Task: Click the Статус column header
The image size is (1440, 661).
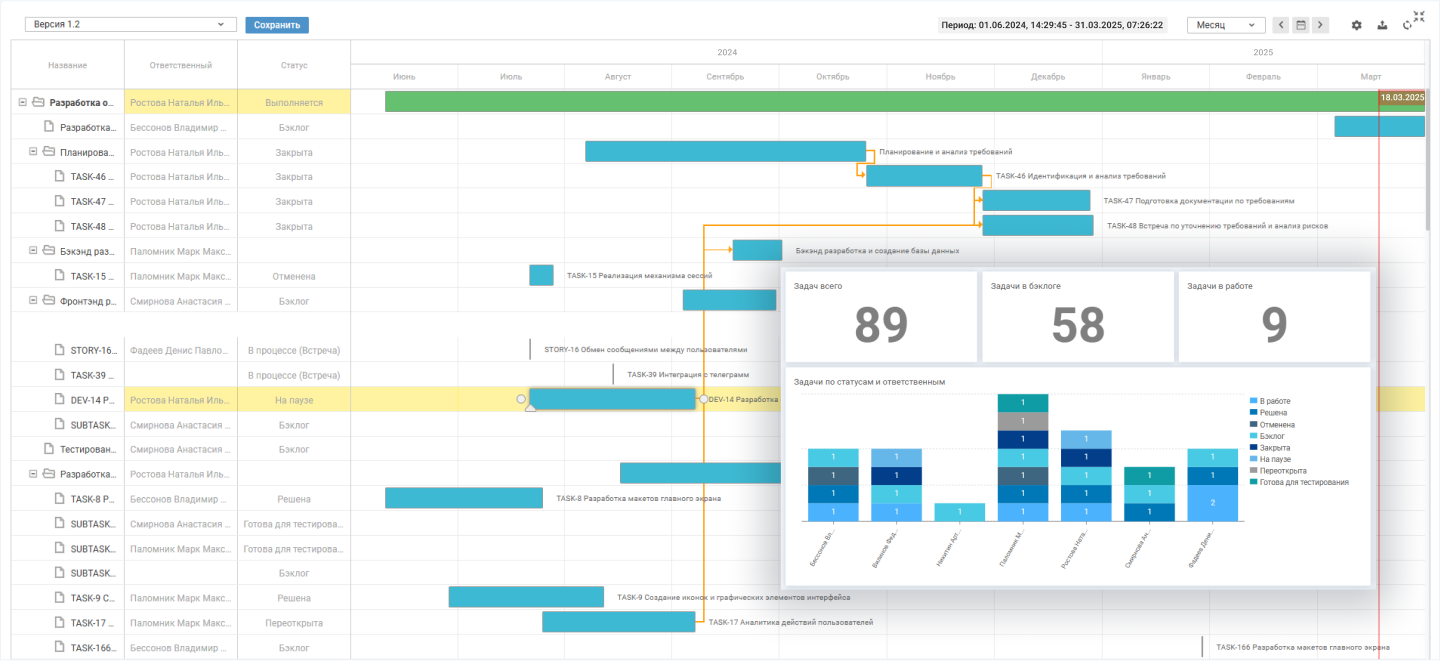Action: (293, 65)
